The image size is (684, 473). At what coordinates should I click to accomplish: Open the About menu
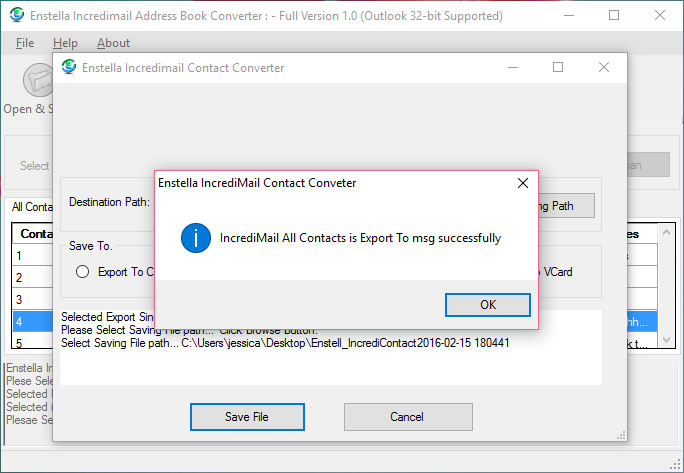[x=113, y=43]
